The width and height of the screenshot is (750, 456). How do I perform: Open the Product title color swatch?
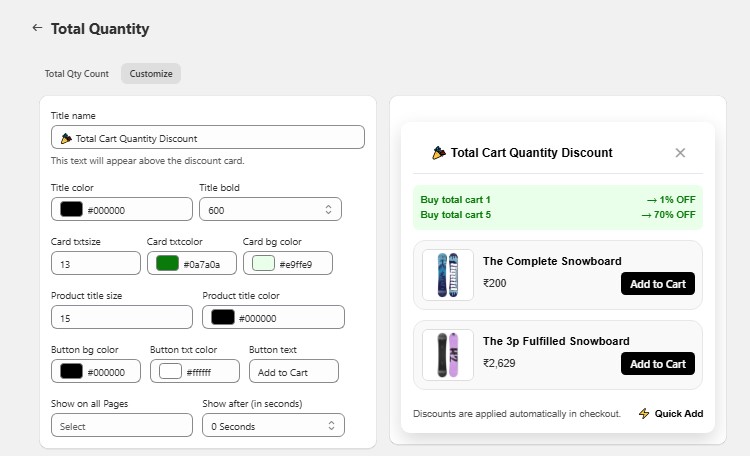coord(223,318)
